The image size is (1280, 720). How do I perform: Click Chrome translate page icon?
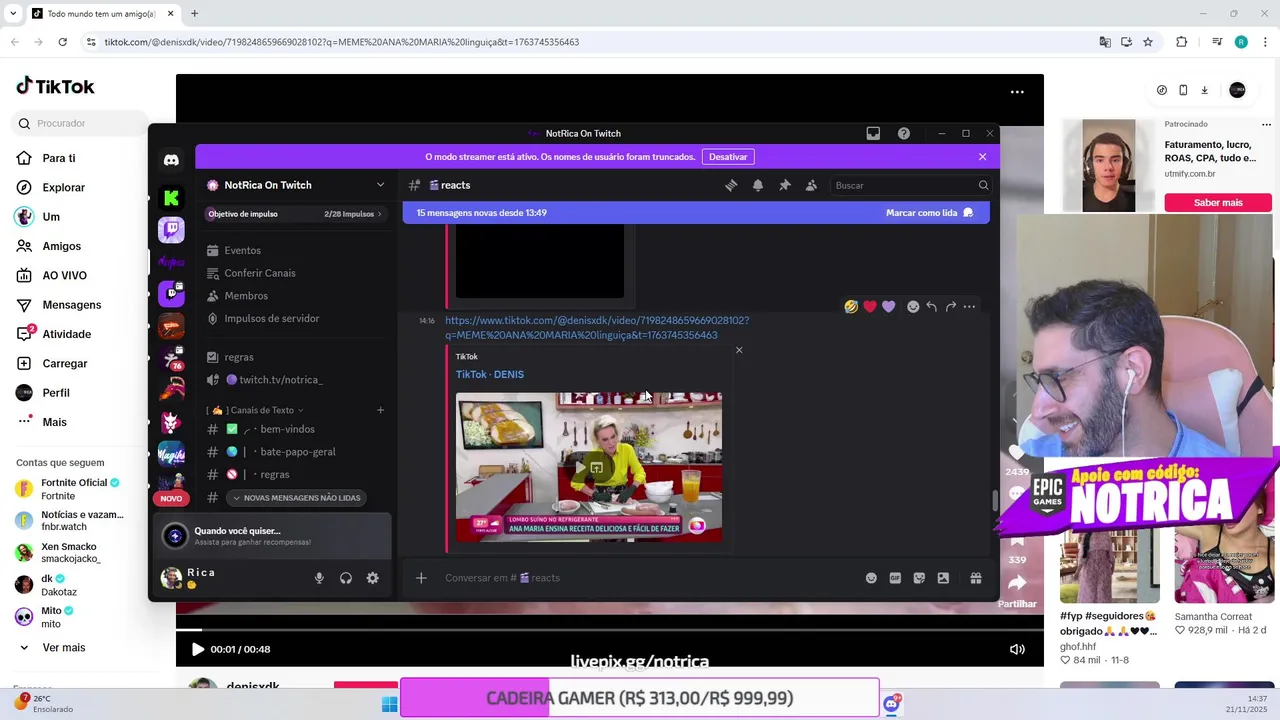1104,42
